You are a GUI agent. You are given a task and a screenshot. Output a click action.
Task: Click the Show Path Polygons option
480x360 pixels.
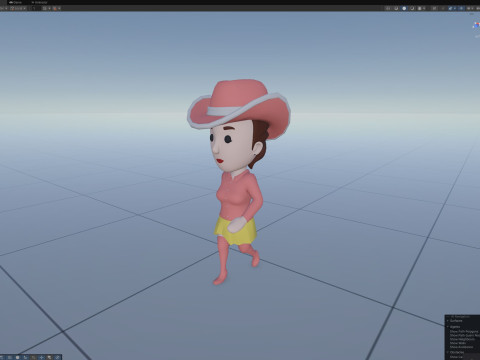[x=464, y=332]
